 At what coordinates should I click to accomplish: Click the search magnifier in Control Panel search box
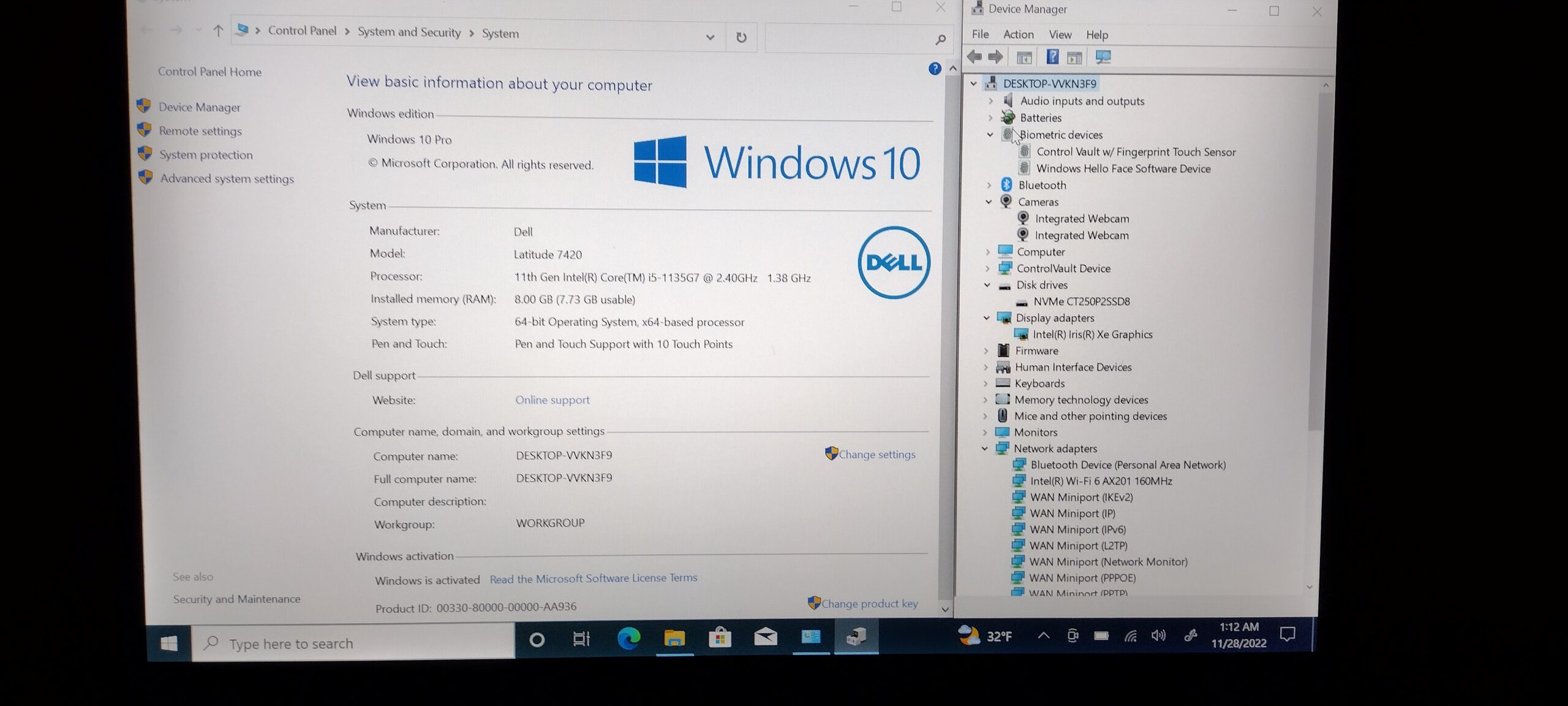pos(941,40)
